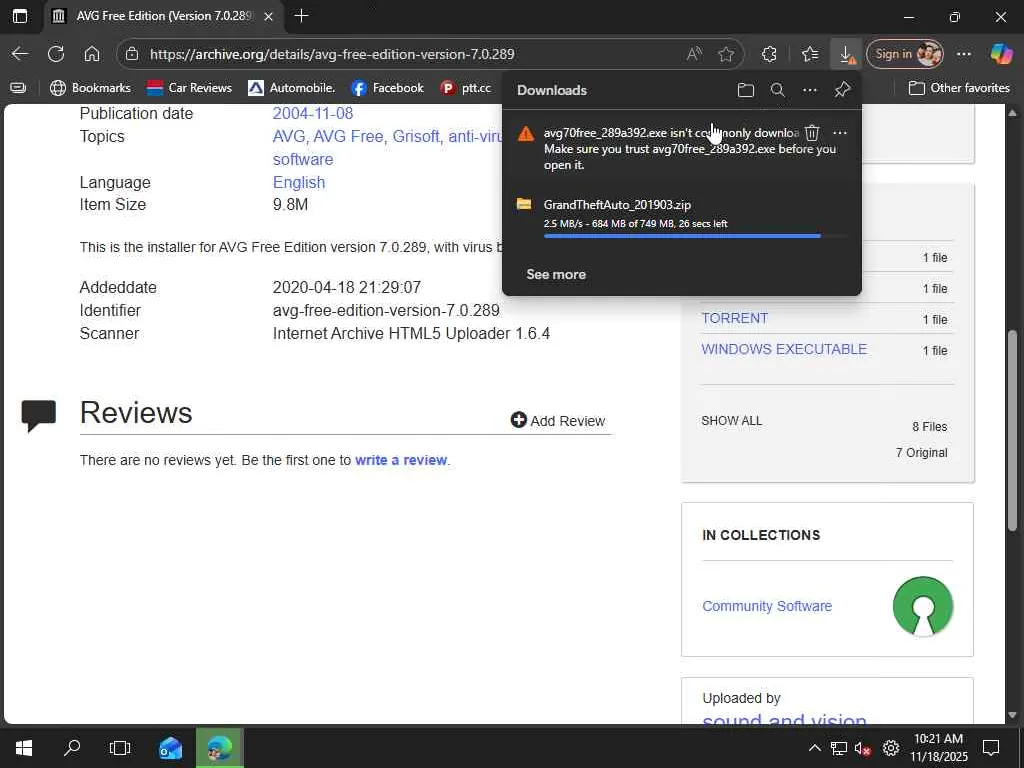Launch Copilot from the toolbar icon

tap(1001, 54)
